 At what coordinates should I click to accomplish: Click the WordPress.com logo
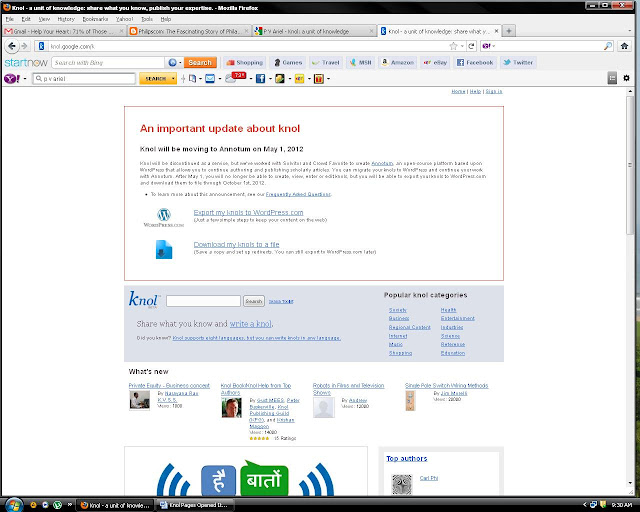[164, 218]
